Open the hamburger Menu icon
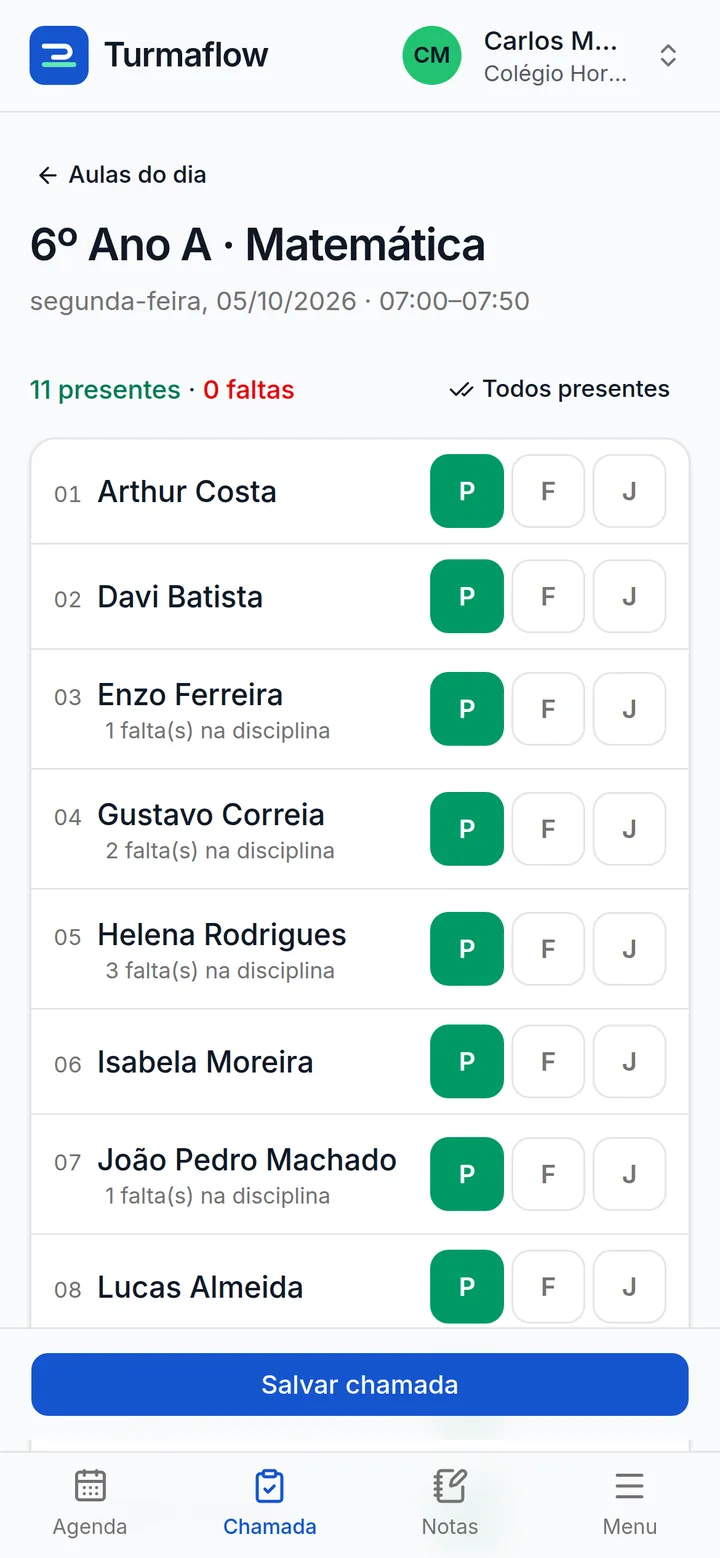Screen dimensions: 720x1558 coord(630,1486)
